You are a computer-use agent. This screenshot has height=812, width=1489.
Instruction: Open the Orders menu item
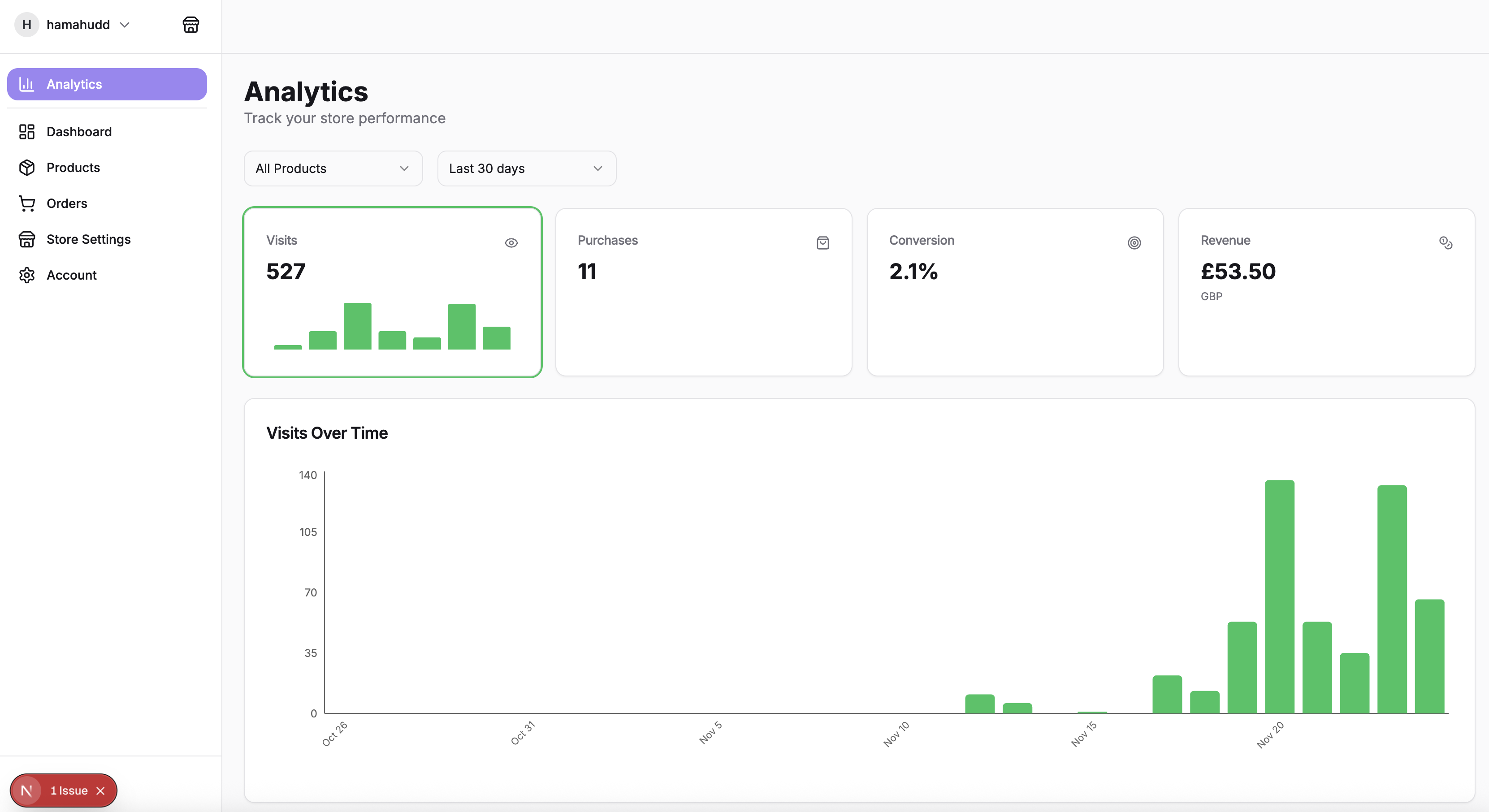tap(67, 203)
